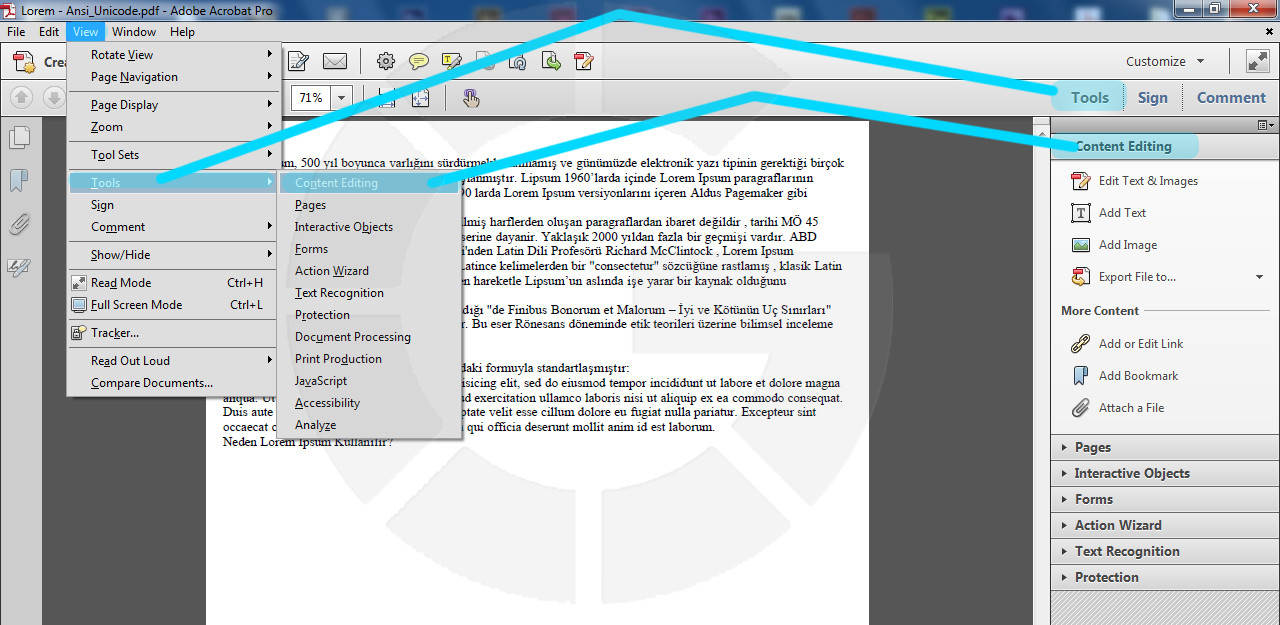
Task: Switch to the Comment pane
Action: pos(1231,98)
